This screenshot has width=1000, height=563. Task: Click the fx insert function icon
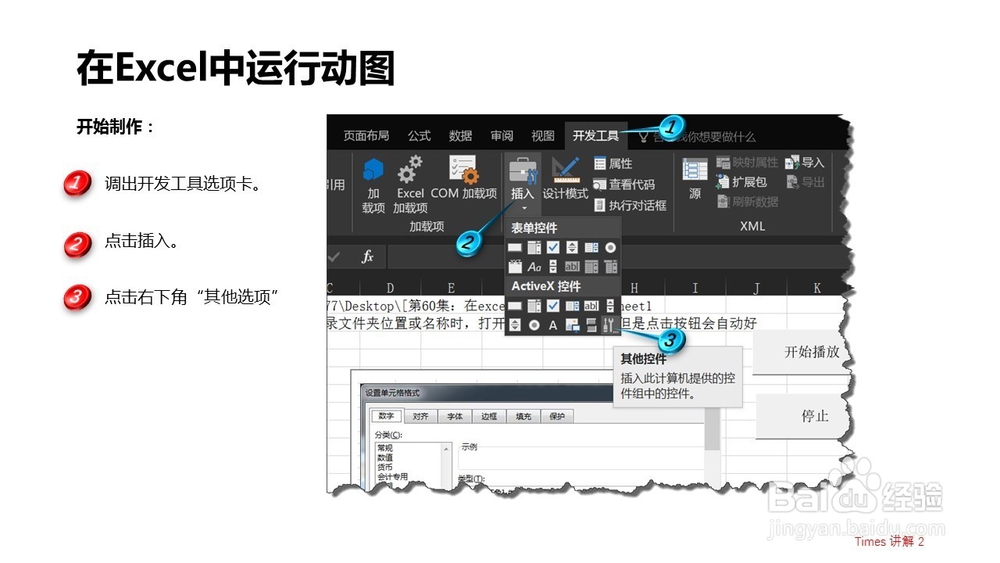367,257
